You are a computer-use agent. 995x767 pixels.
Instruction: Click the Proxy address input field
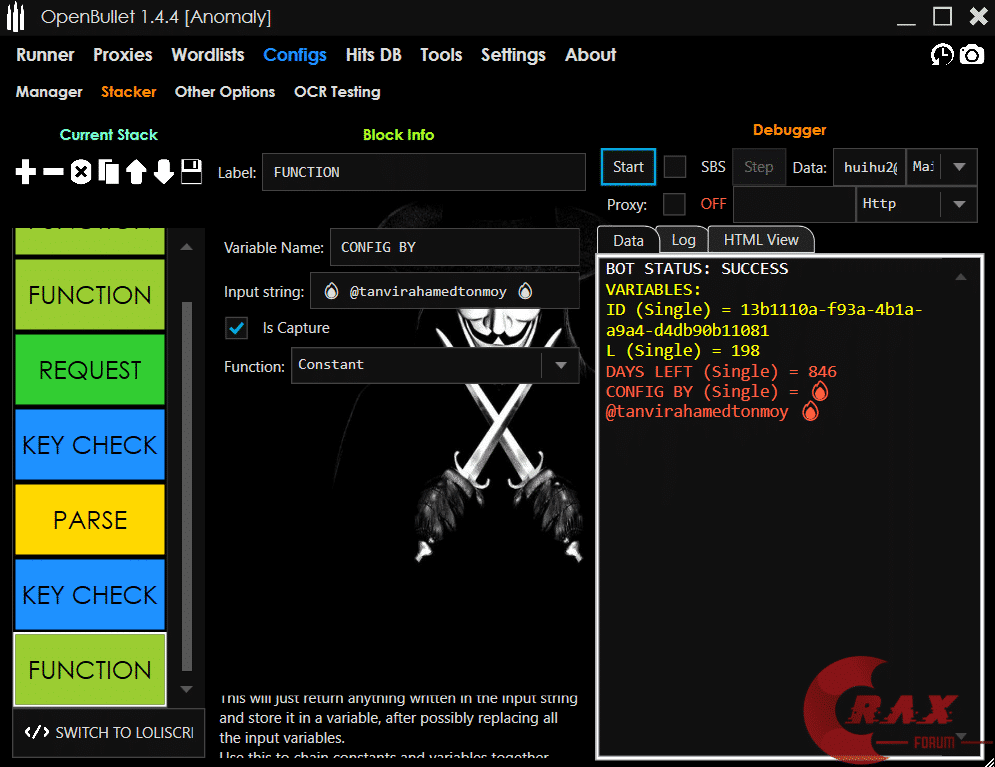coord(794,204)
